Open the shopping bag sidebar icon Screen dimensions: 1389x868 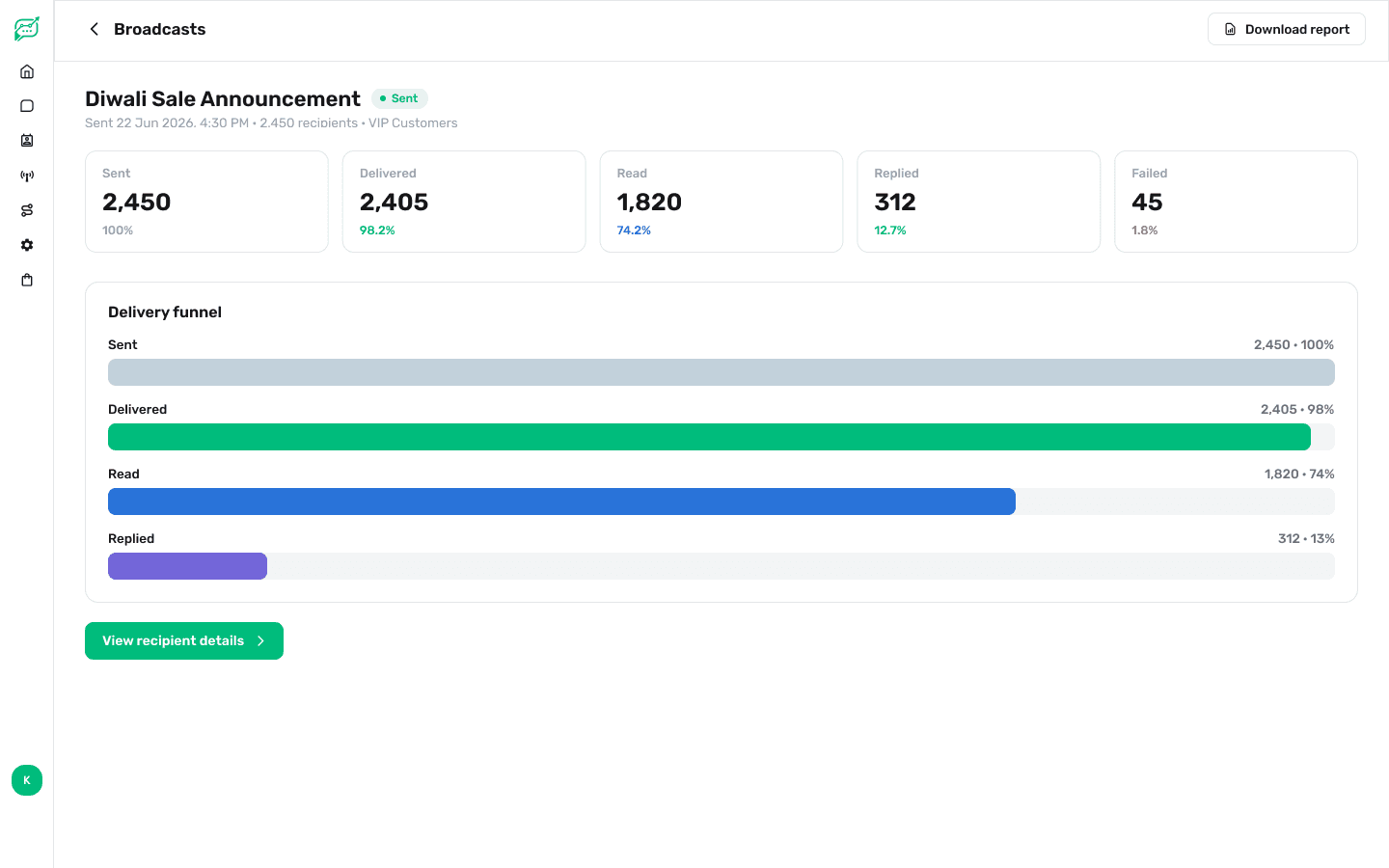(27, 280)
